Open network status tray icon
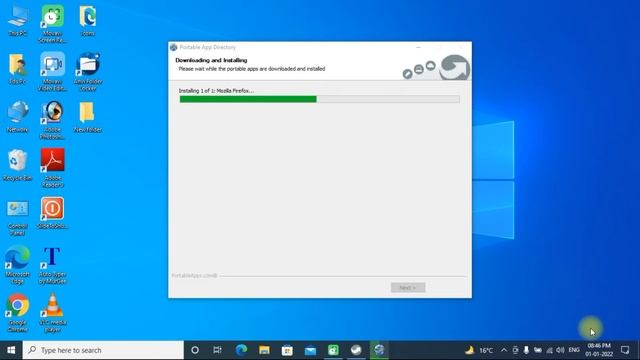The width and height of the screenshot is (640, 360). coord(549,350)
